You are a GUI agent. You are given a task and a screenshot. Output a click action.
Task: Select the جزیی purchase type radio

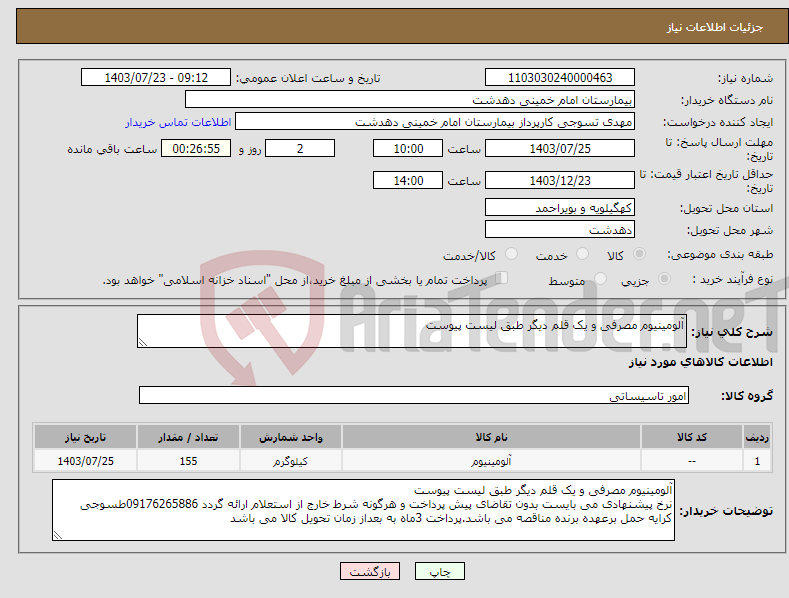point(664,278)
